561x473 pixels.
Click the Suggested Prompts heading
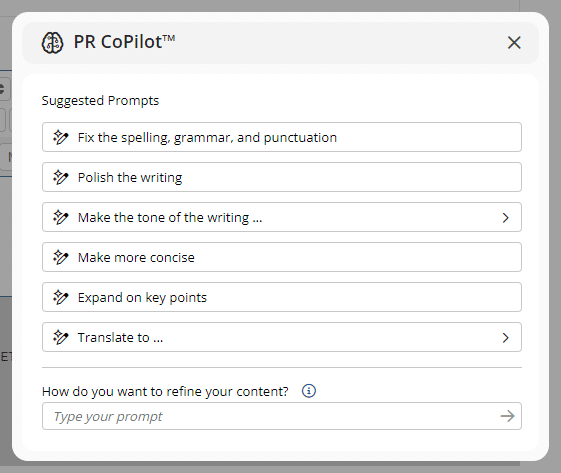coord(100,101)
